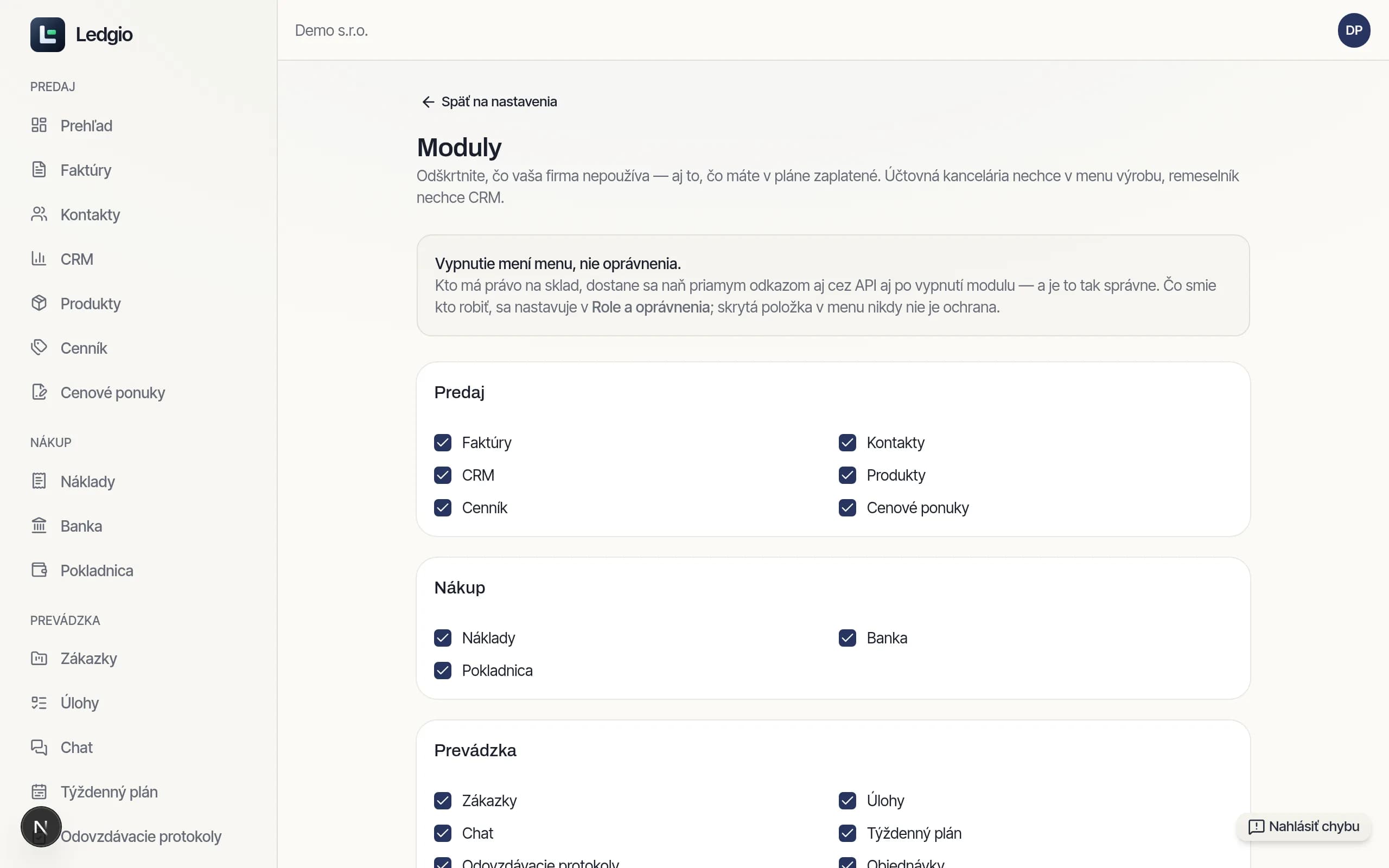
Task: Click the Faktúry document icon in sidebar
Action: 39,170
